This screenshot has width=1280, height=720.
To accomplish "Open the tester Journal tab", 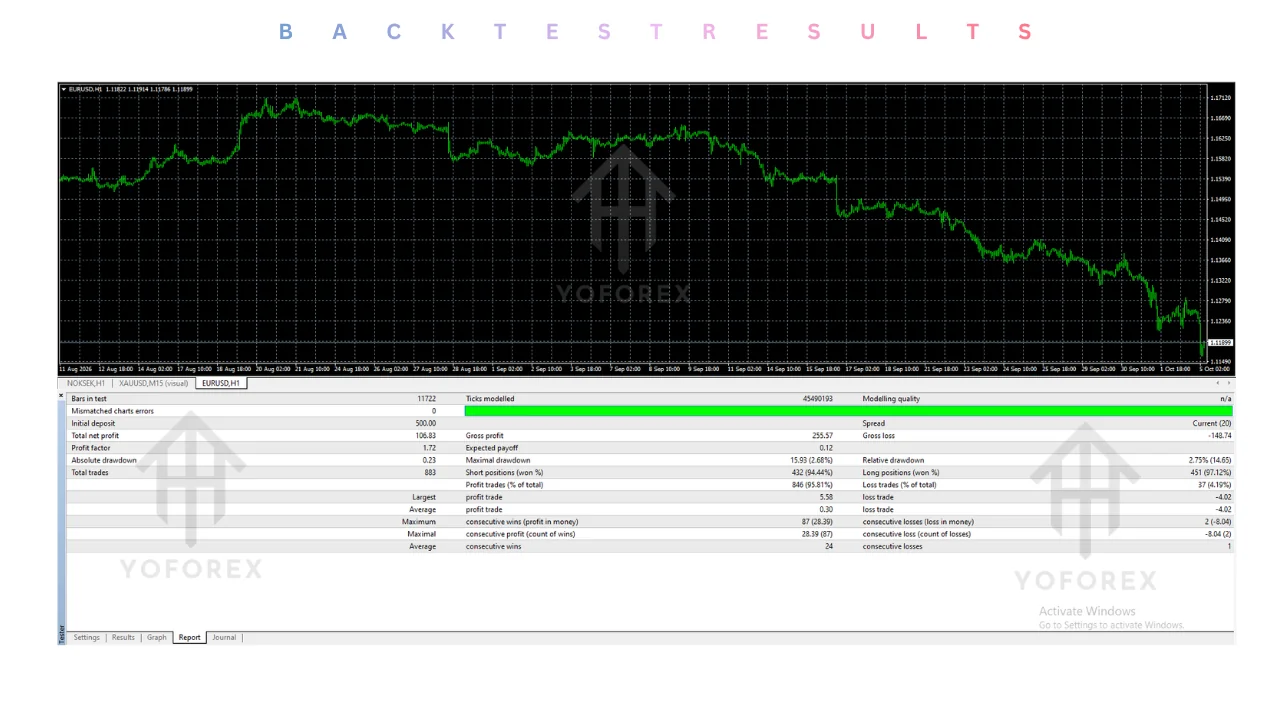I will [x=224, y=637].
